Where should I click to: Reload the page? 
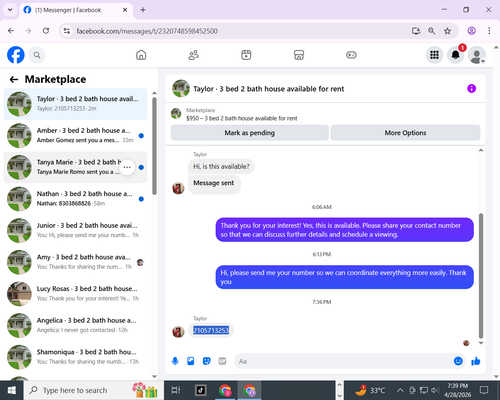point(46,31)
